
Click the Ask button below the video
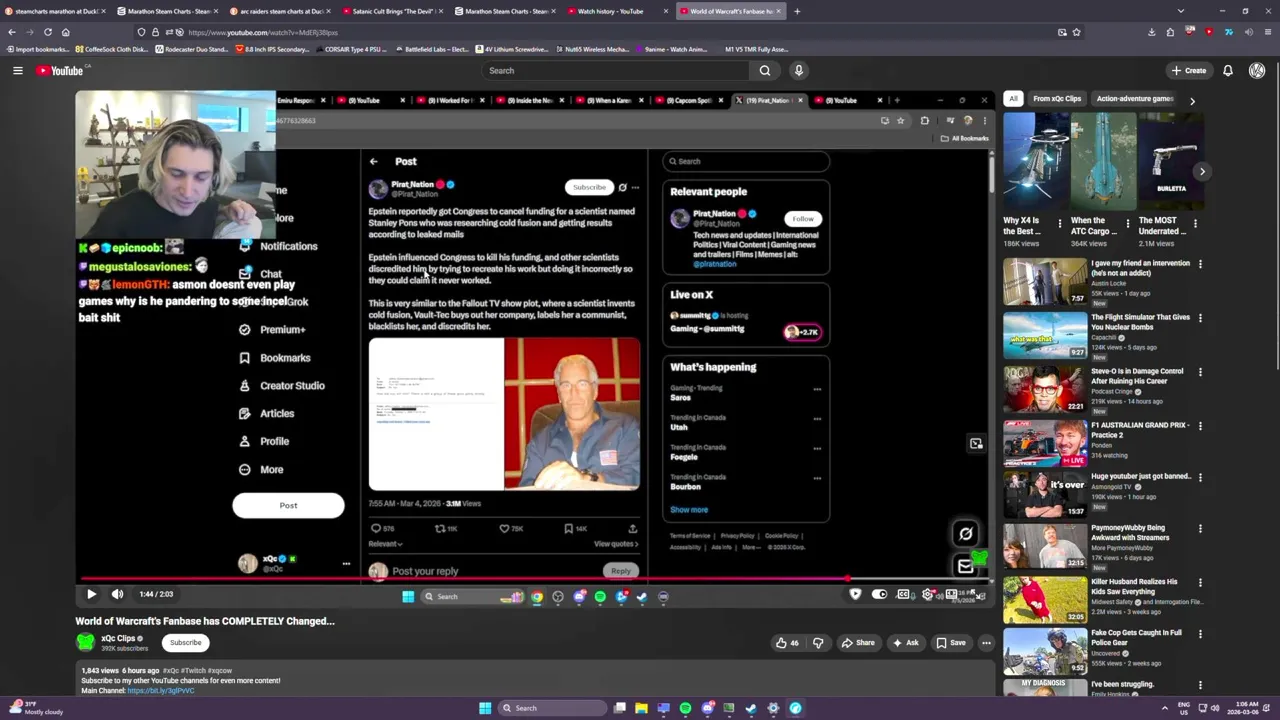[x=905, y=643]
